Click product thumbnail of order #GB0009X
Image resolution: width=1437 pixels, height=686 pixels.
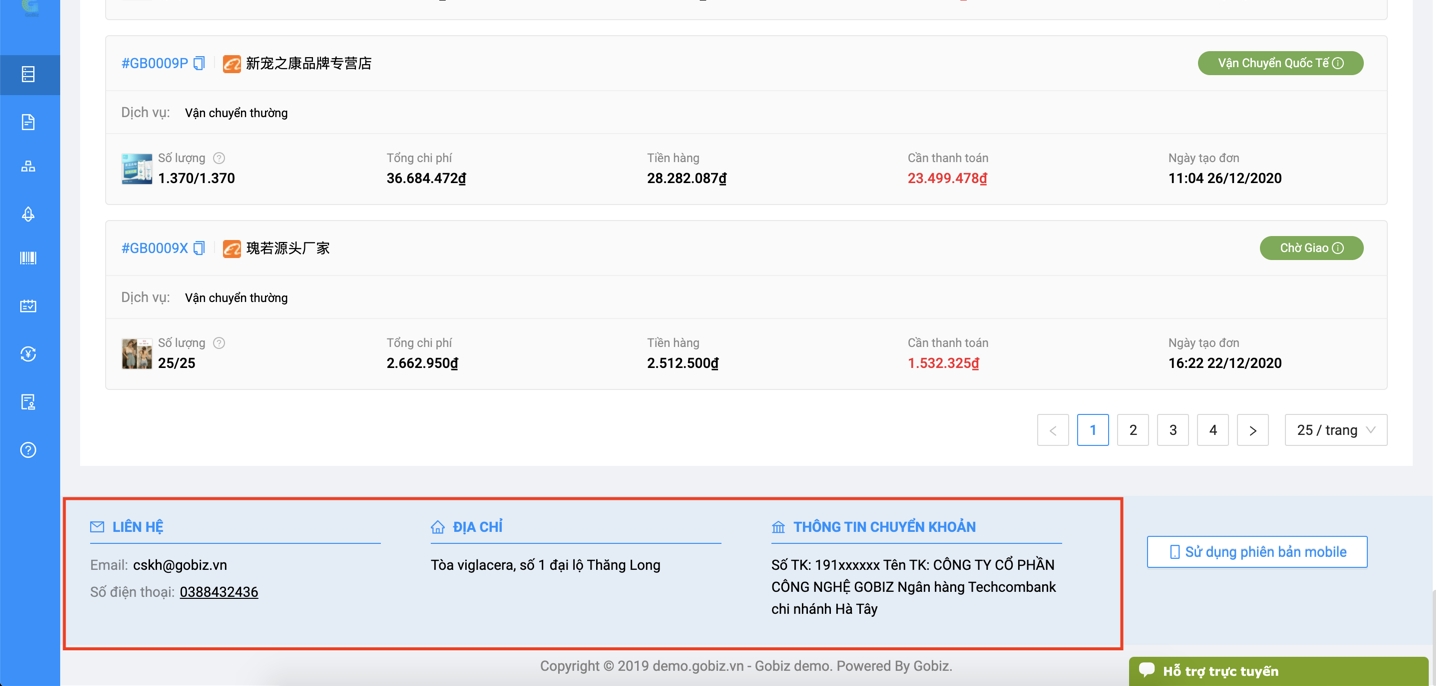(136, 354)
